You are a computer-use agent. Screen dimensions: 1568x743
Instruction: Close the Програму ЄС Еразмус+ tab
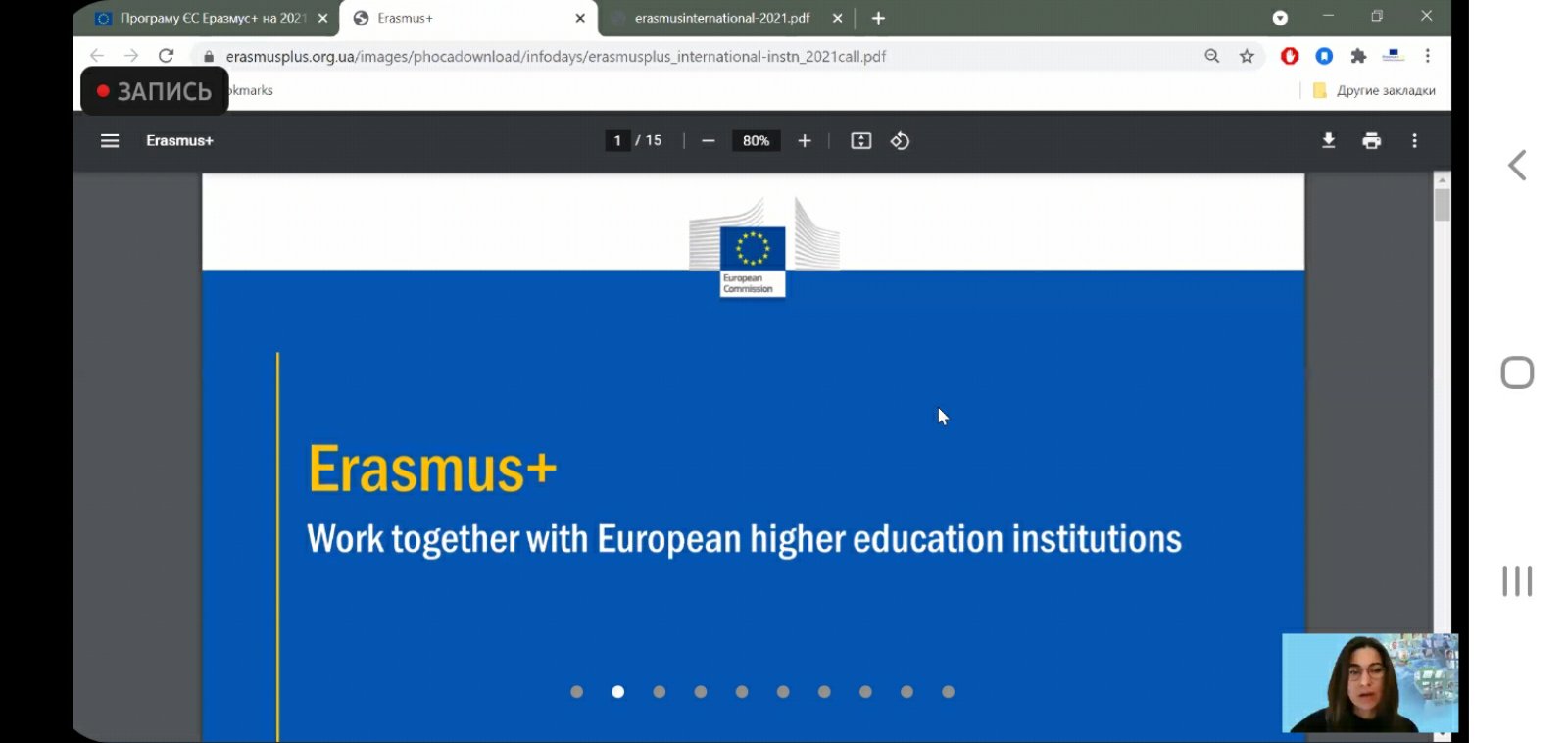[322, 18]
